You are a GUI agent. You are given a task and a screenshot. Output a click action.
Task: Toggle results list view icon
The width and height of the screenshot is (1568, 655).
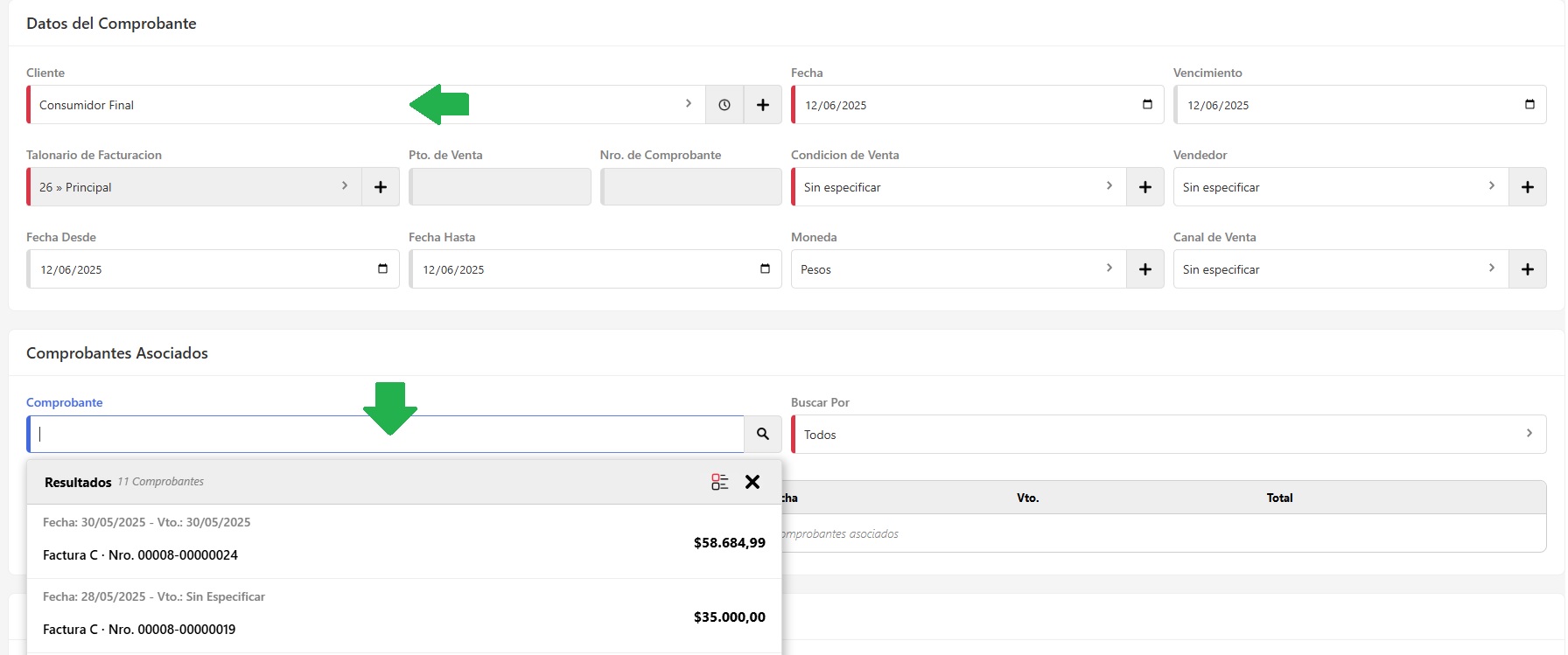(719, 482)
